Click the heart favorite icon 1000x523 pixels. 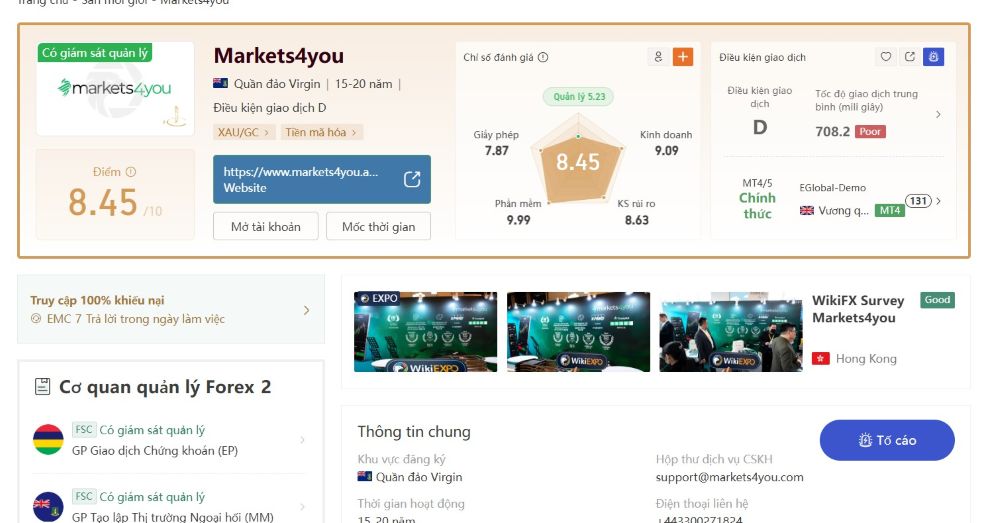pyautogui.click(x=886, y=57)
